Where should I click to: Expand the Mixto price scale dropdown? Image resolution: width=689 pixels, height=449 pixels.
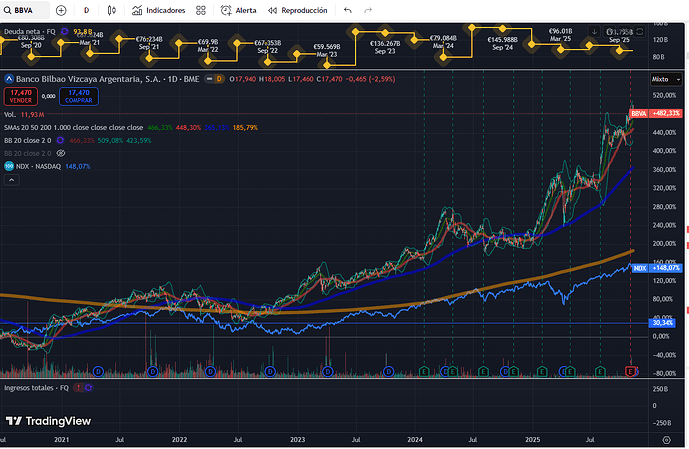659,77
